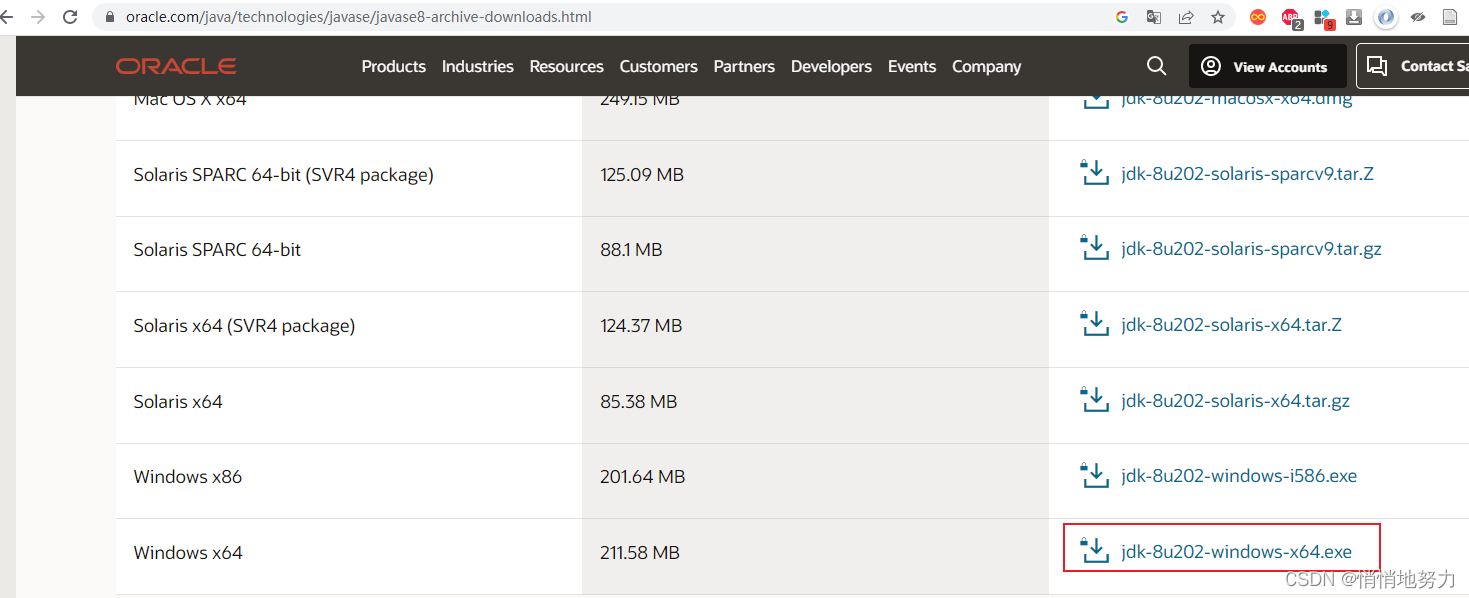The image size is (1469, 598).
Task: Click the 'Solaris SPARC 64-bit' label
Action: [x=217, y=249]
